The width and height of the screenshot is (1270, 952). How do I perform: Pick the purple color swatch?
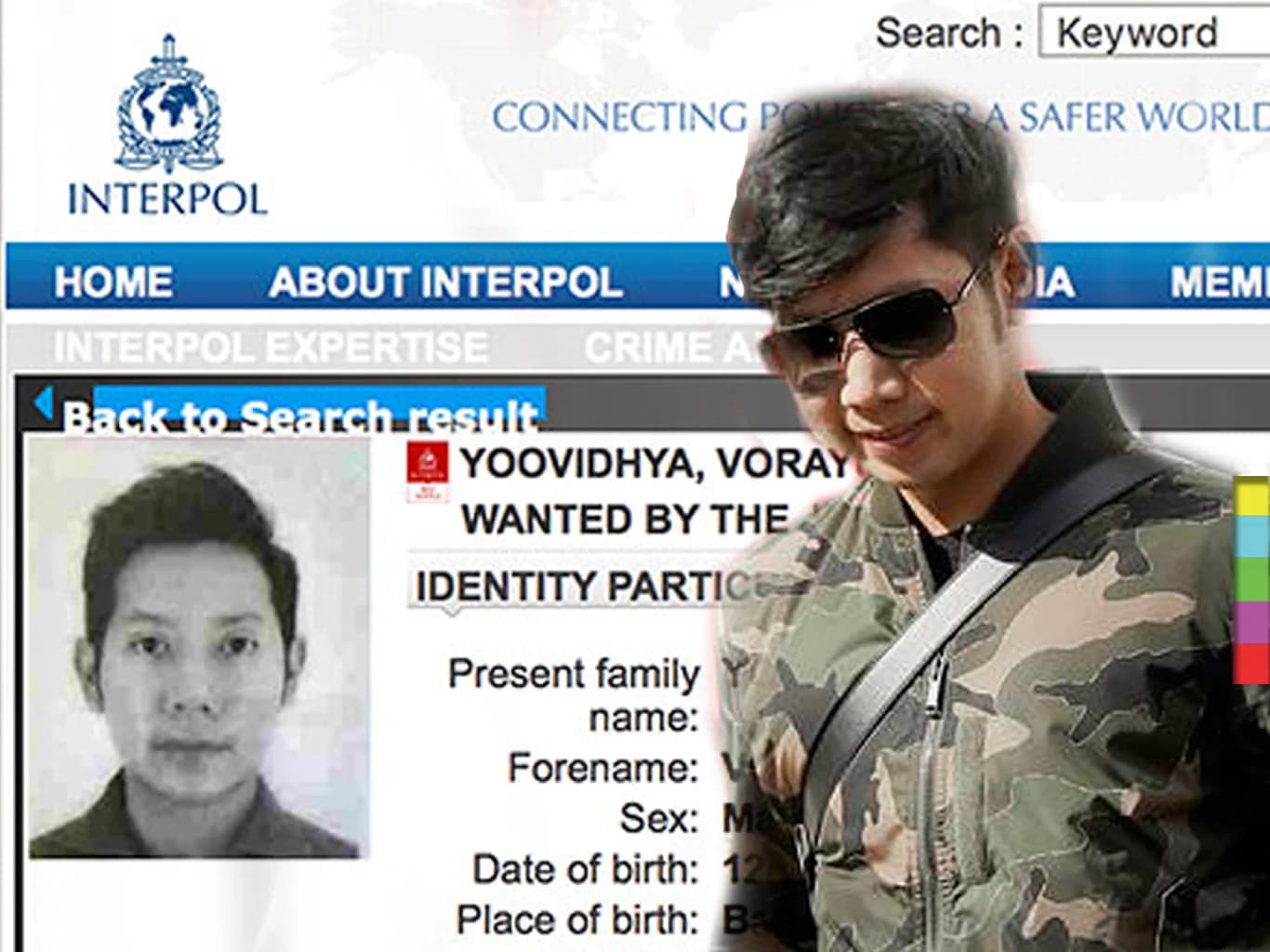click(1252, 622)
